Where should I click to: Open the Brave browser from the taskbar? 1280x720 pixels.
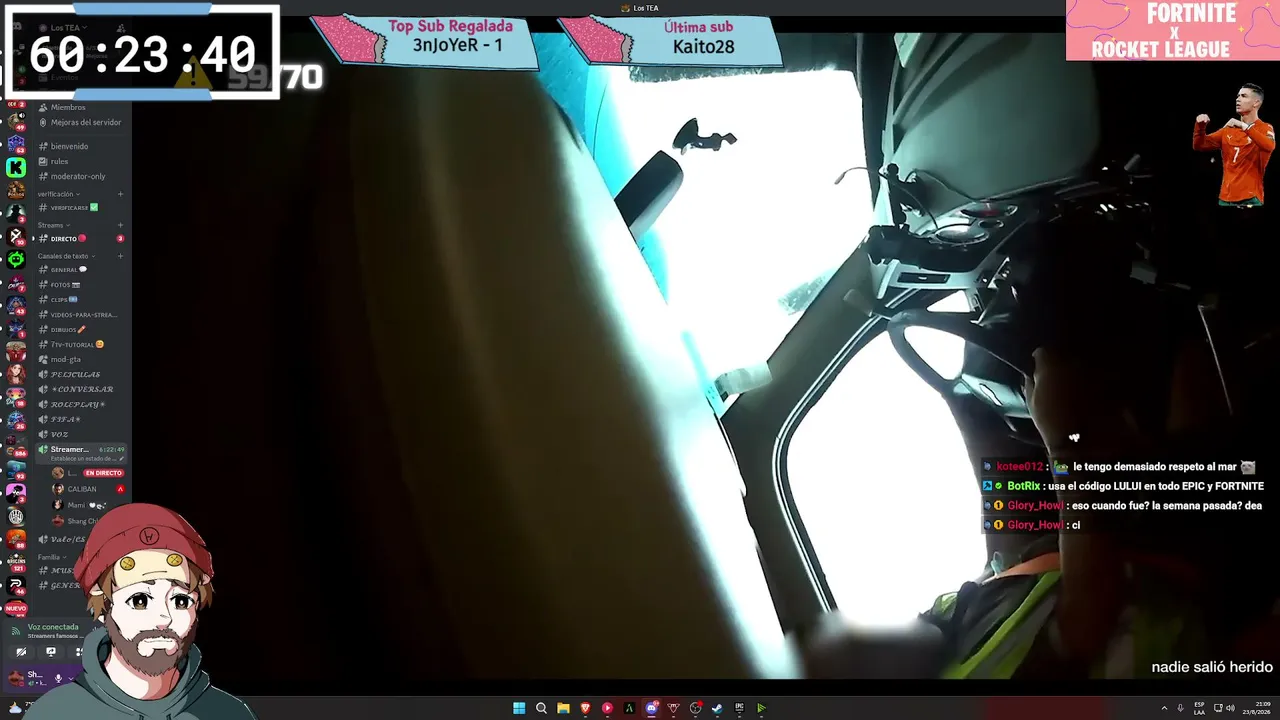[585, 708]
